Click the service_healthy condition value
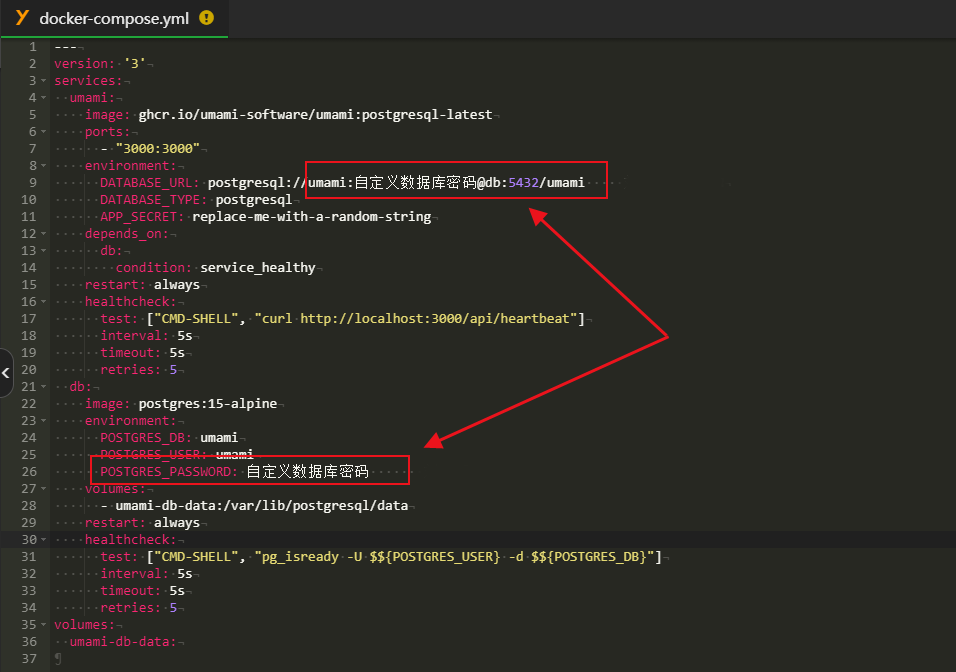 coord(258,268)
